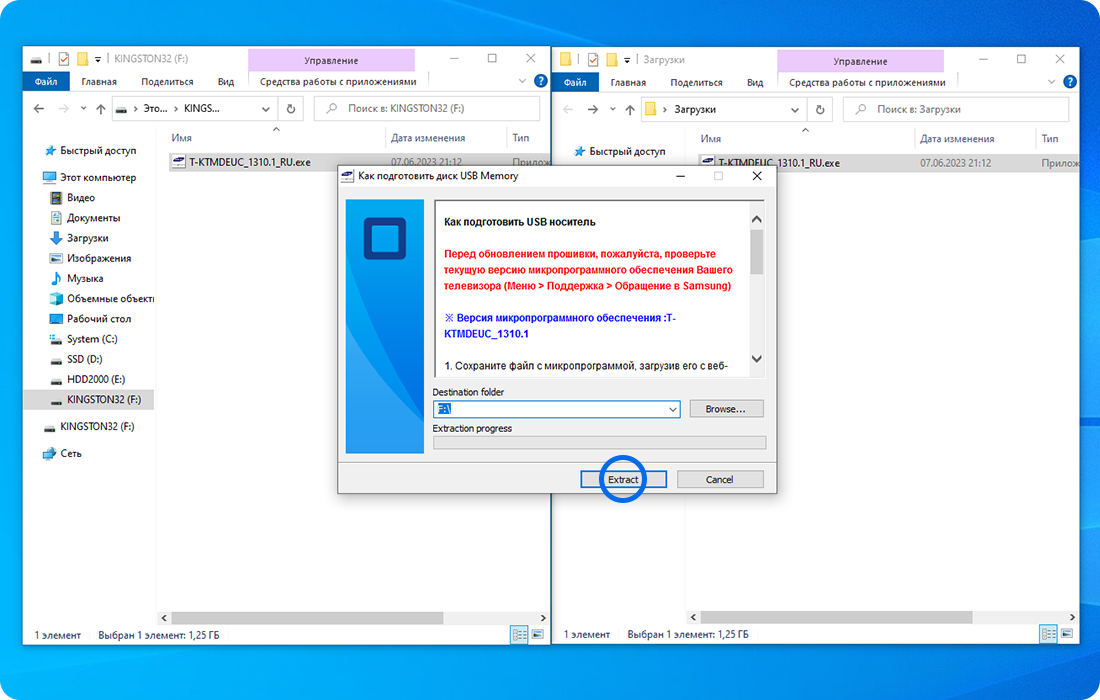Open Загрузки folder in left sidebar
1100x700 pixels.
click(79, 238)
